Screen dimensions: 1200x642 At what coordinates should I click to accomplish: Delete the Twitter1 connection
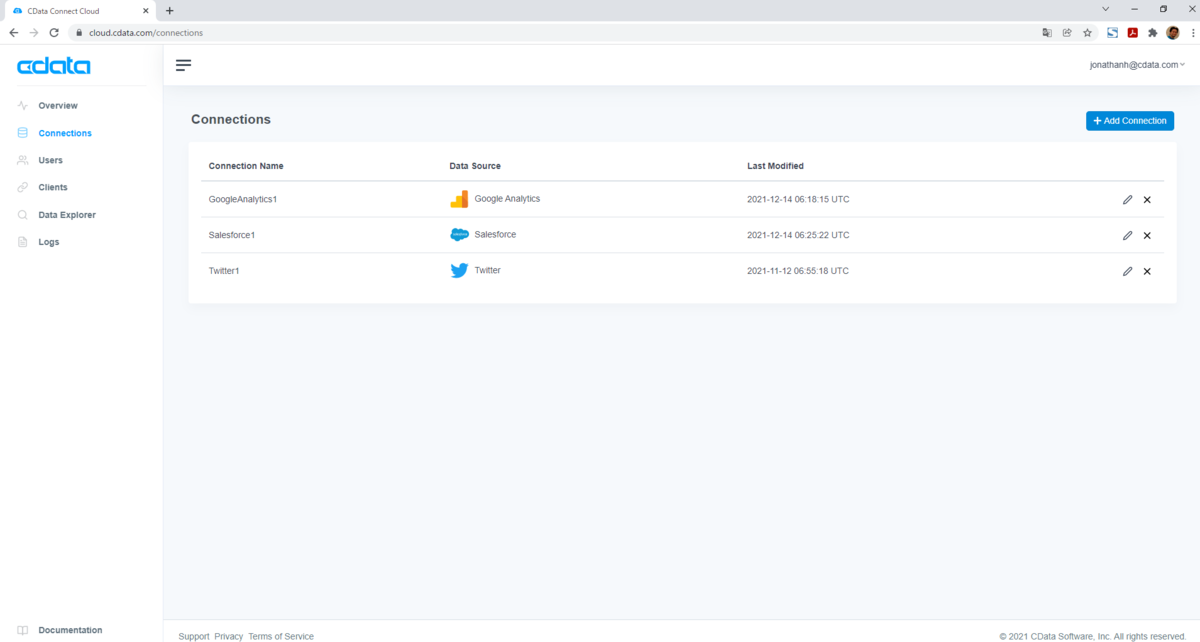(x=1147, y=271)
